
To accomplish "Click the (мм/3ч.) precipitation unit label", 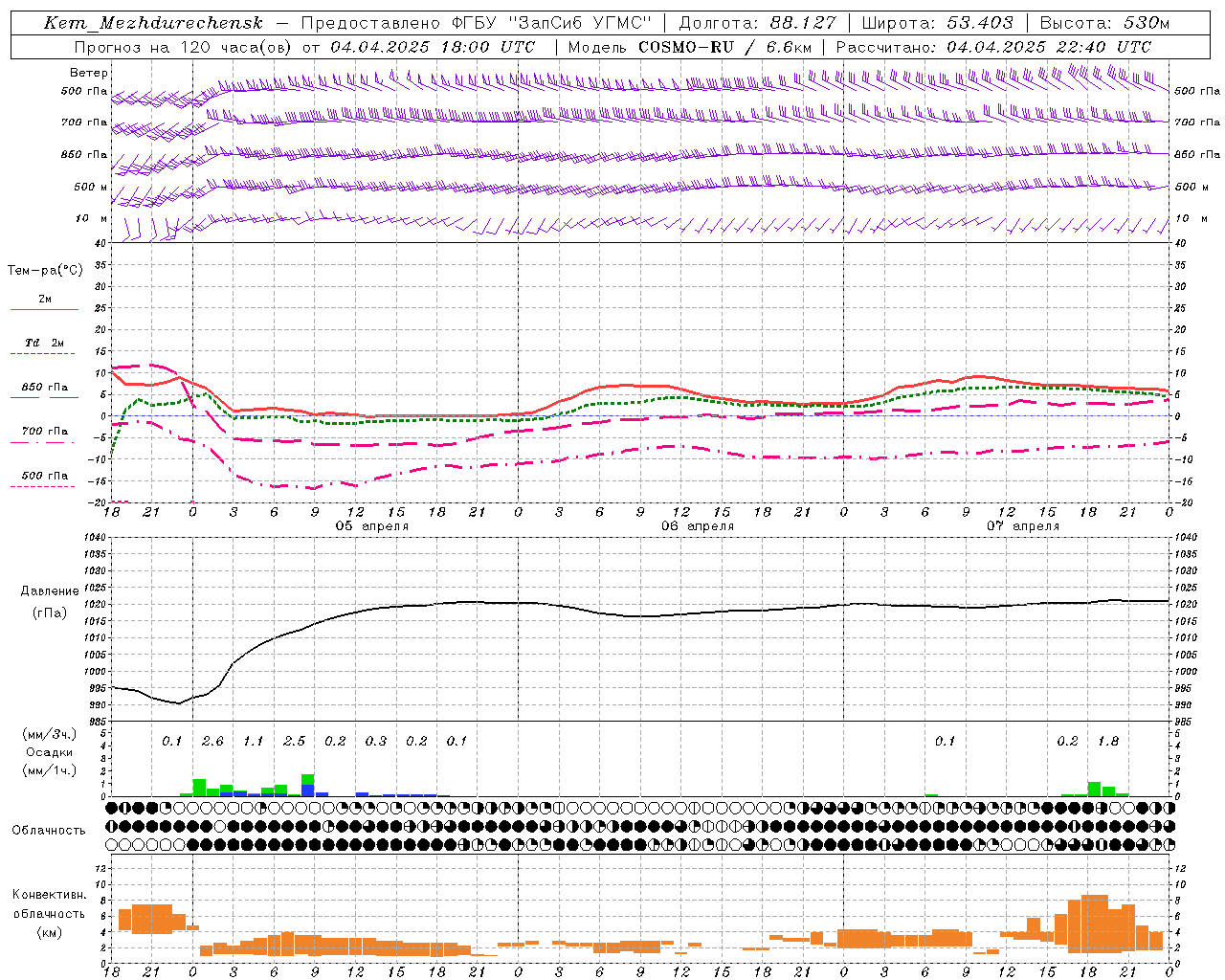I will tap(49, 734).
